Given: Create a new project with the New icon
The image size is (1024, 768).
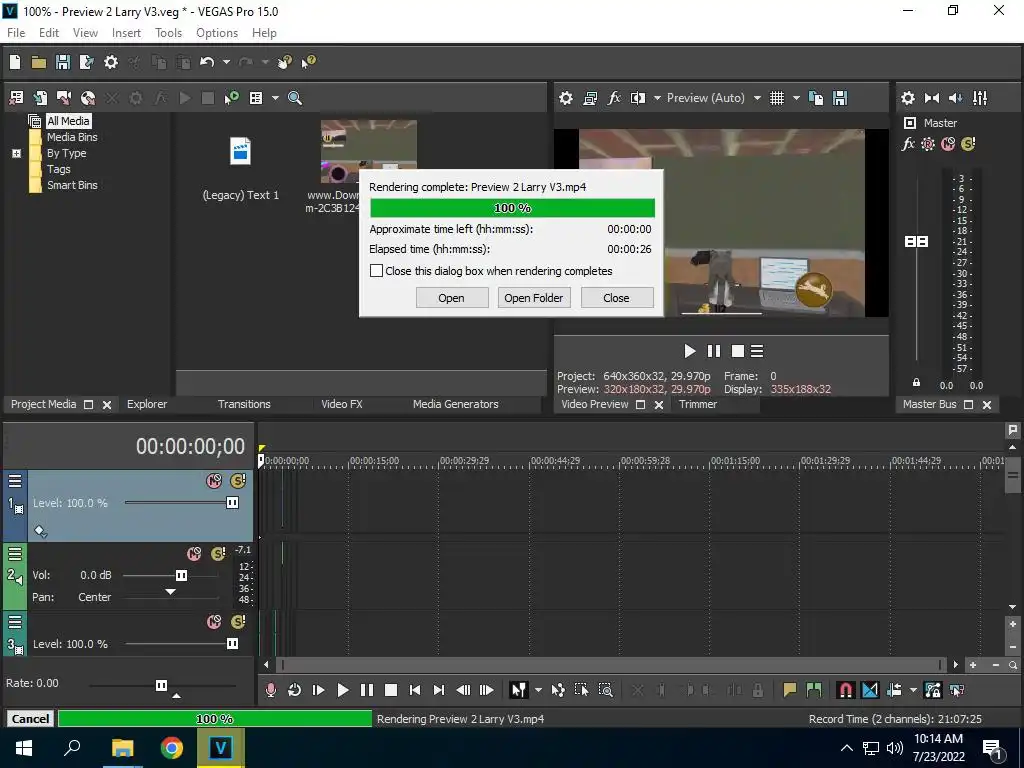Looking at the screenshot, I should click(15, 62).
